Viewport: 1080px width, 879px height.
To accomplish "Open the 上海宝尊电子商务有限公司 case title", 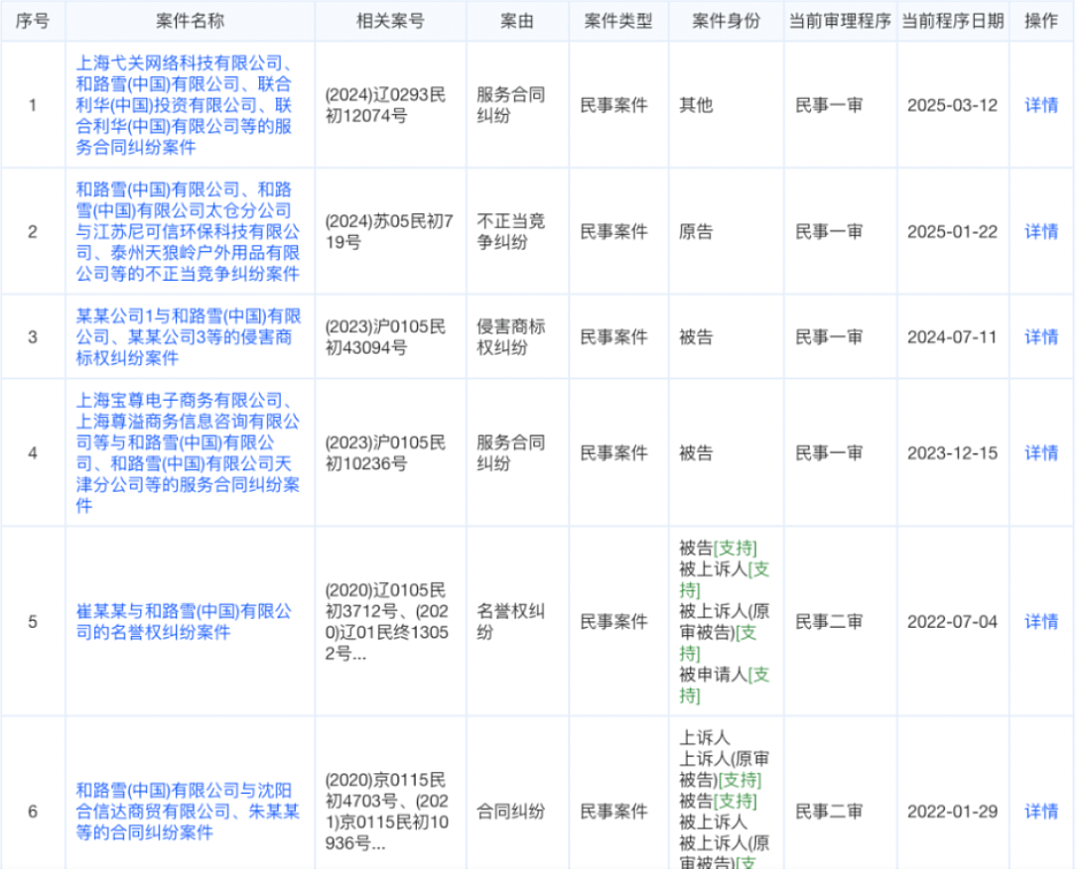I will click(188, 453).
